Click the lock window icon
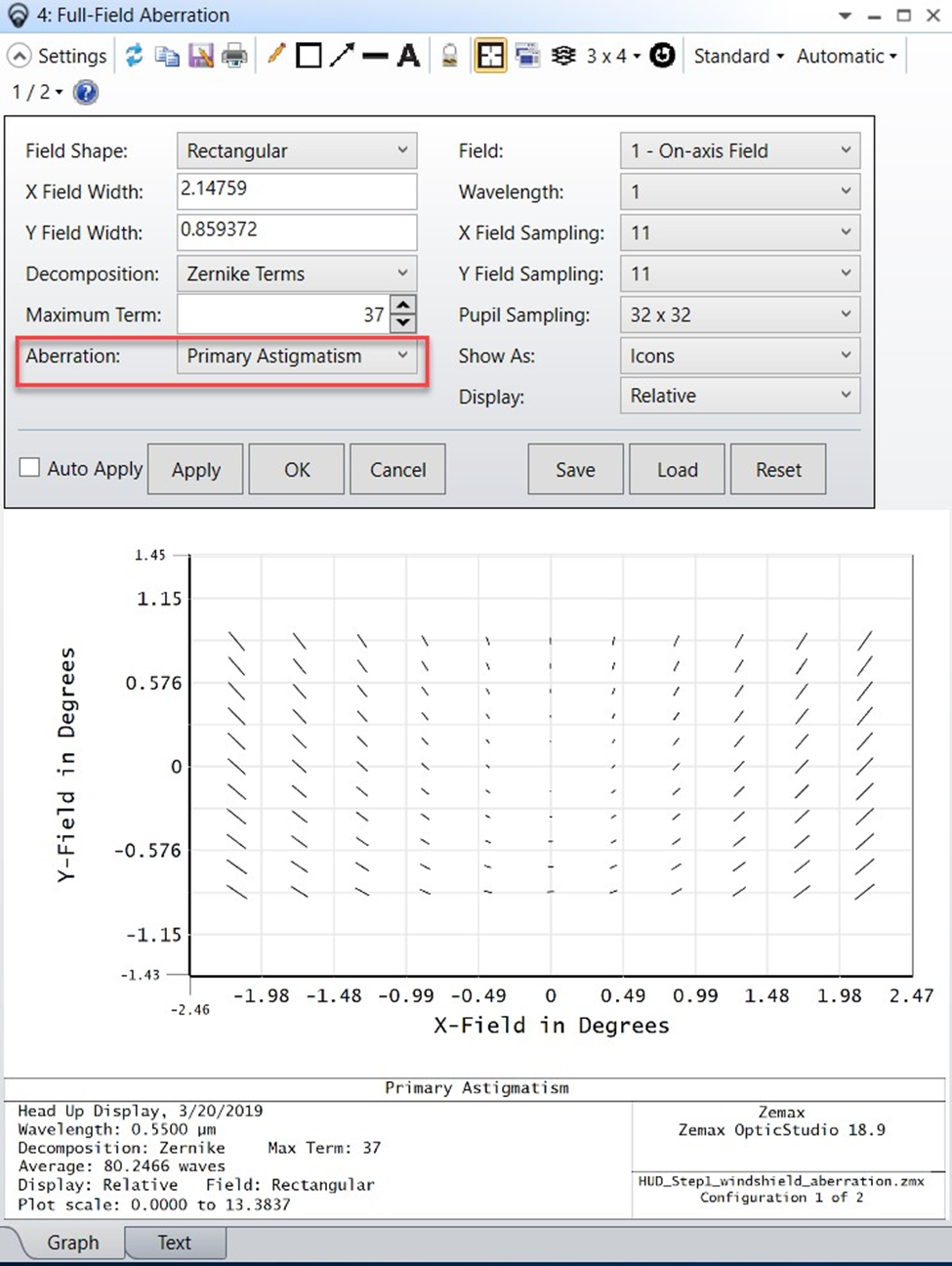The image size is (952, 1266). point(449,55)
